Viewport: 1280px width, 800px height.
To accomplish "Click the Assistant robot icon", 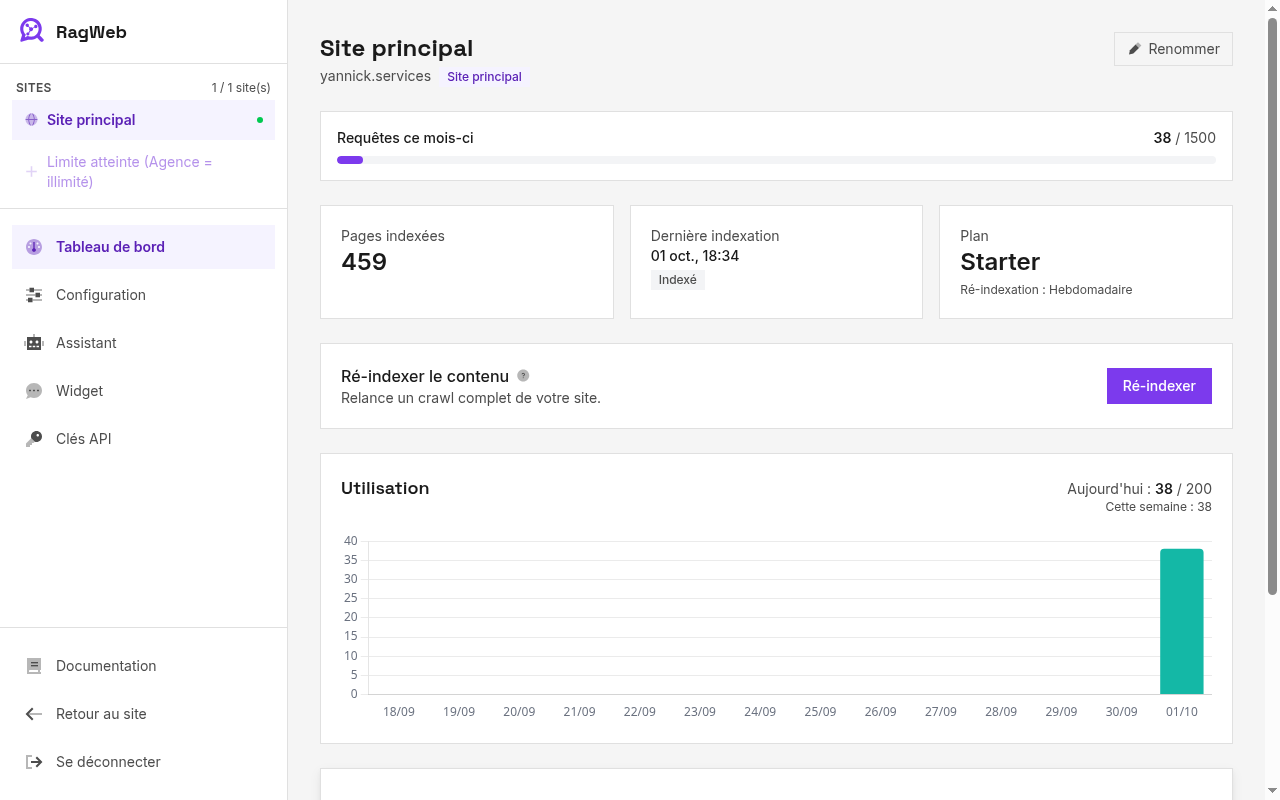I will click(x=34, y=343).
